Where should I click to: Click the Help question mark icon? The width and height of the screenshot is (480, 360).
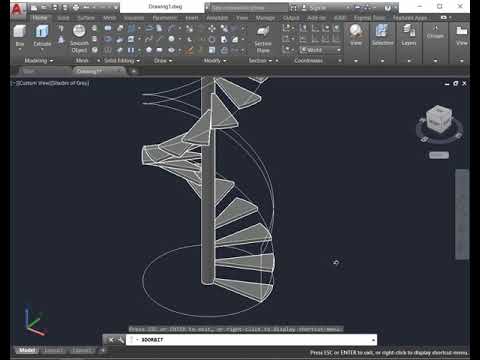pyautogui.click(x=388, y=8)
